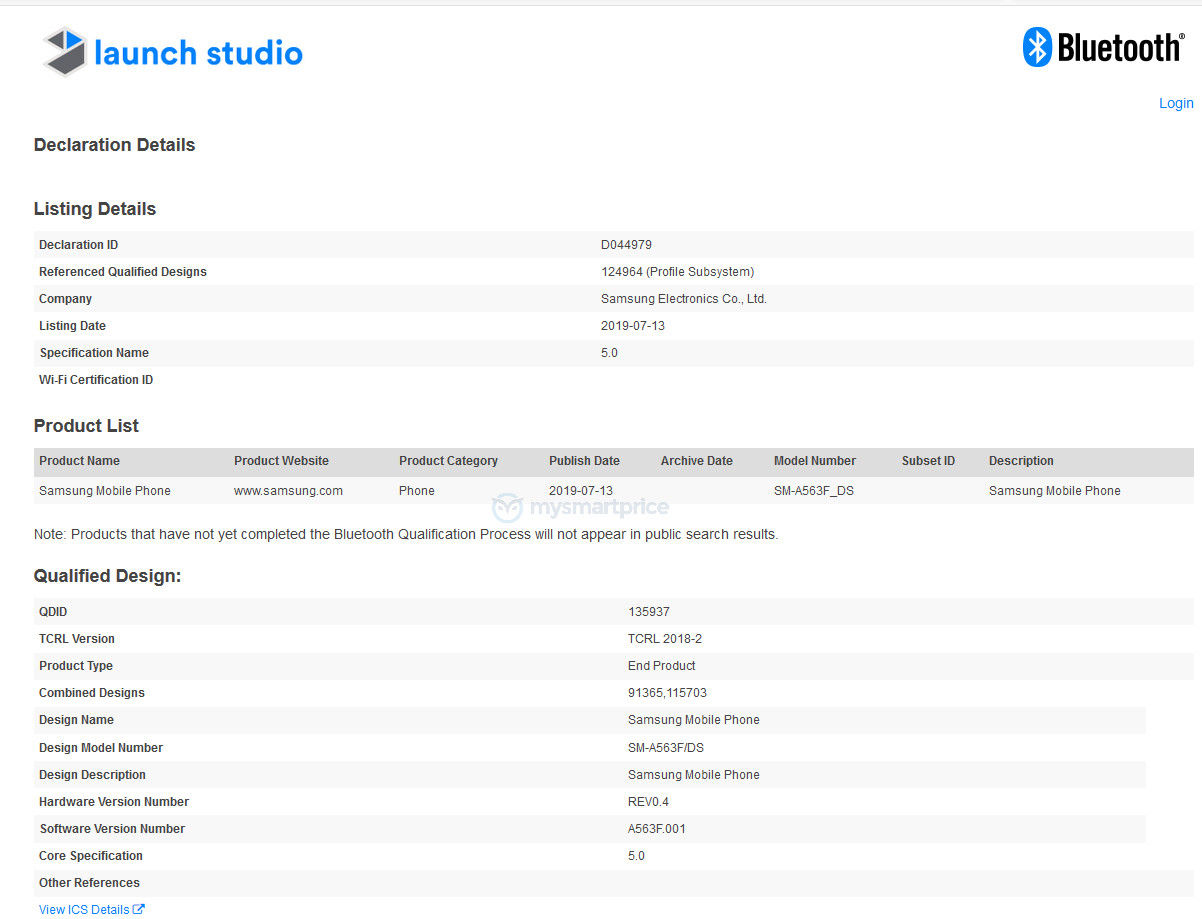Select model number SM-A563F_DS
The width and height of the screenshot is (1202, 919).
[814, 490]
